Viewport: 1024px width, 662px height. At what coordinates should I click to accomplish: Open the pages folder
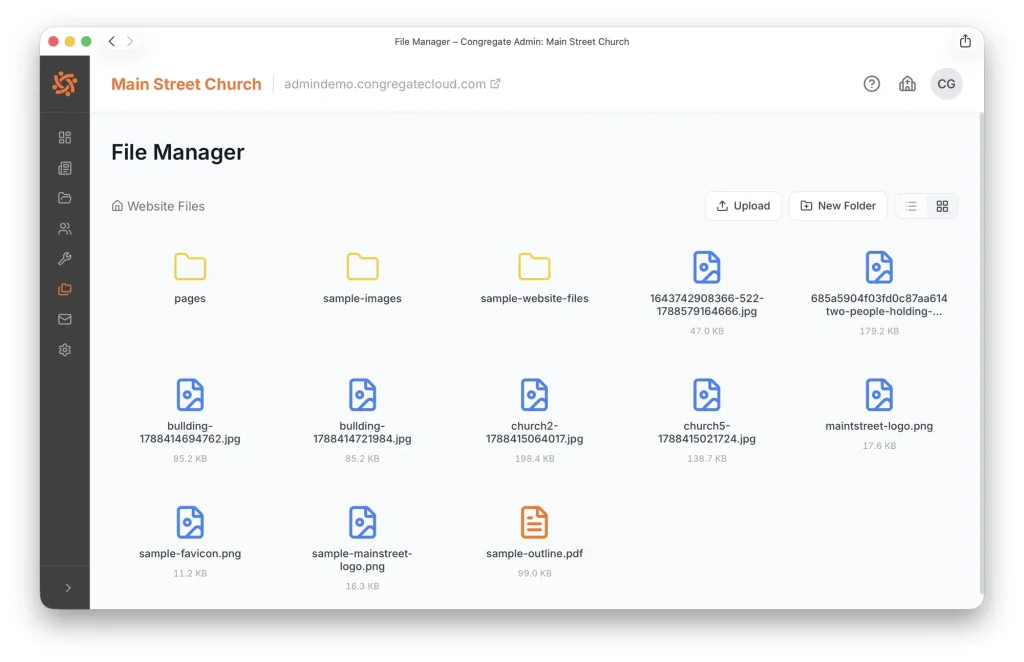coord(190,278)
